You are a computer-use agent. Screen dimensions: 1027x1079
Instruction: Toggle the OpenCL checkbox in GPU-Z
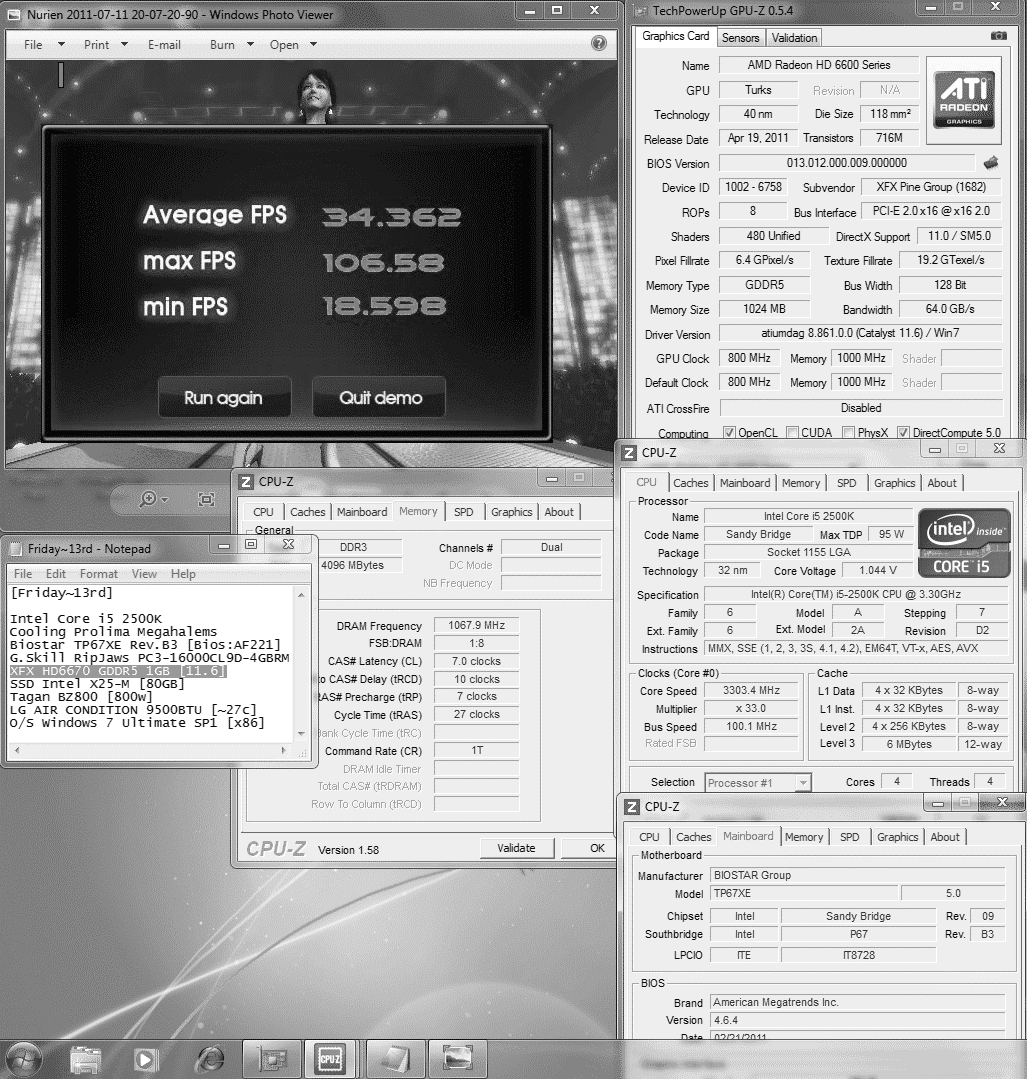(x=729, y=432)
